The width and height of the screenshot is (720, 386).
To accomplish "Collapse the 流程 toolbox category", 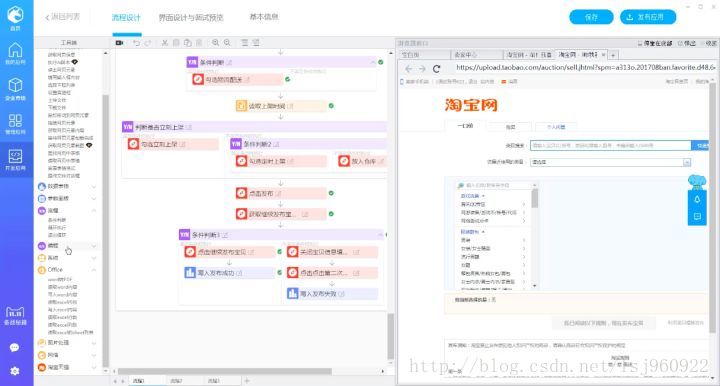I will (94, 210).
